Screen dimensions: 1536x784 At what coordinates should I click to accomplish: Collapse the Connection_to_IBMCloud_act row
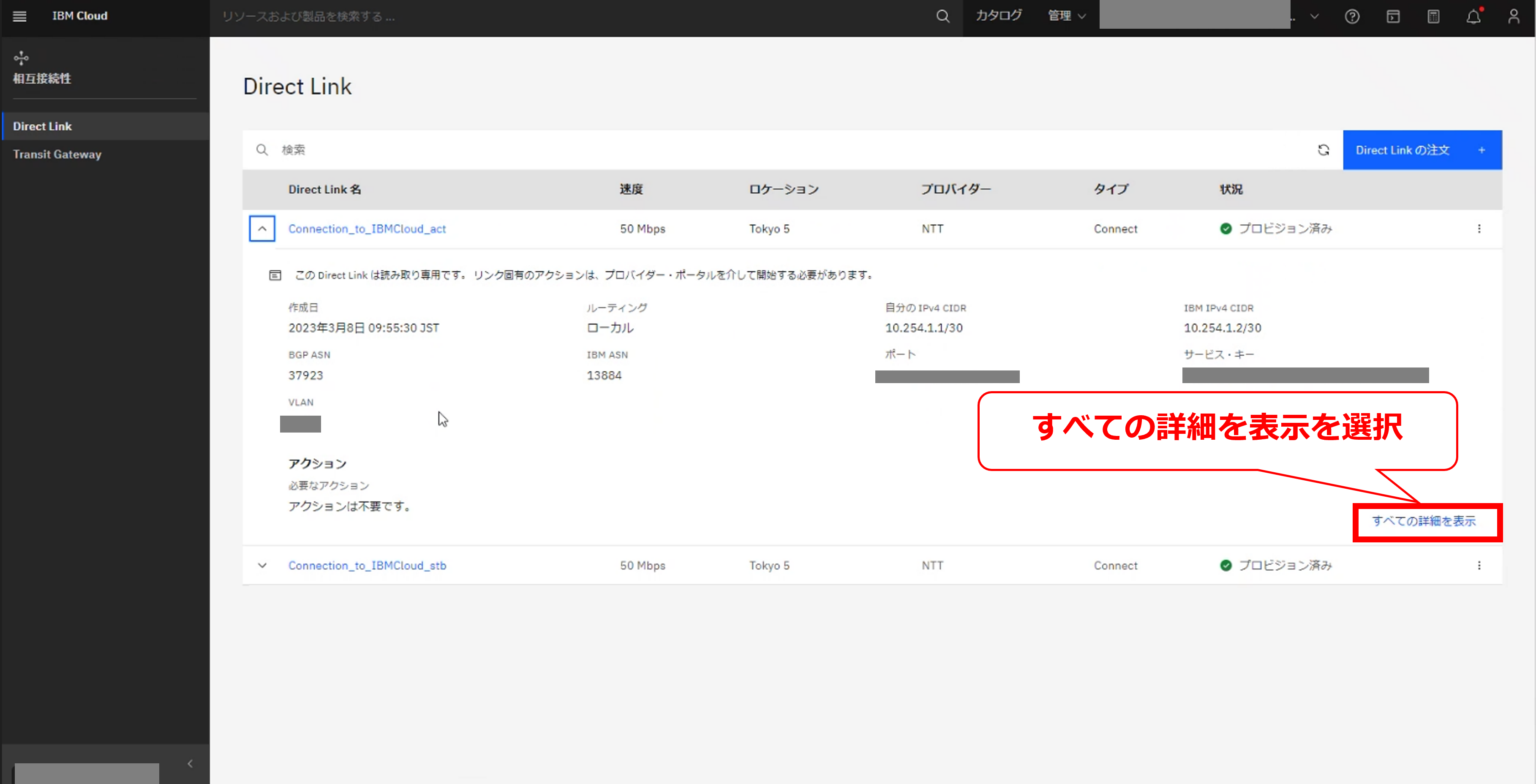[262, 229]
